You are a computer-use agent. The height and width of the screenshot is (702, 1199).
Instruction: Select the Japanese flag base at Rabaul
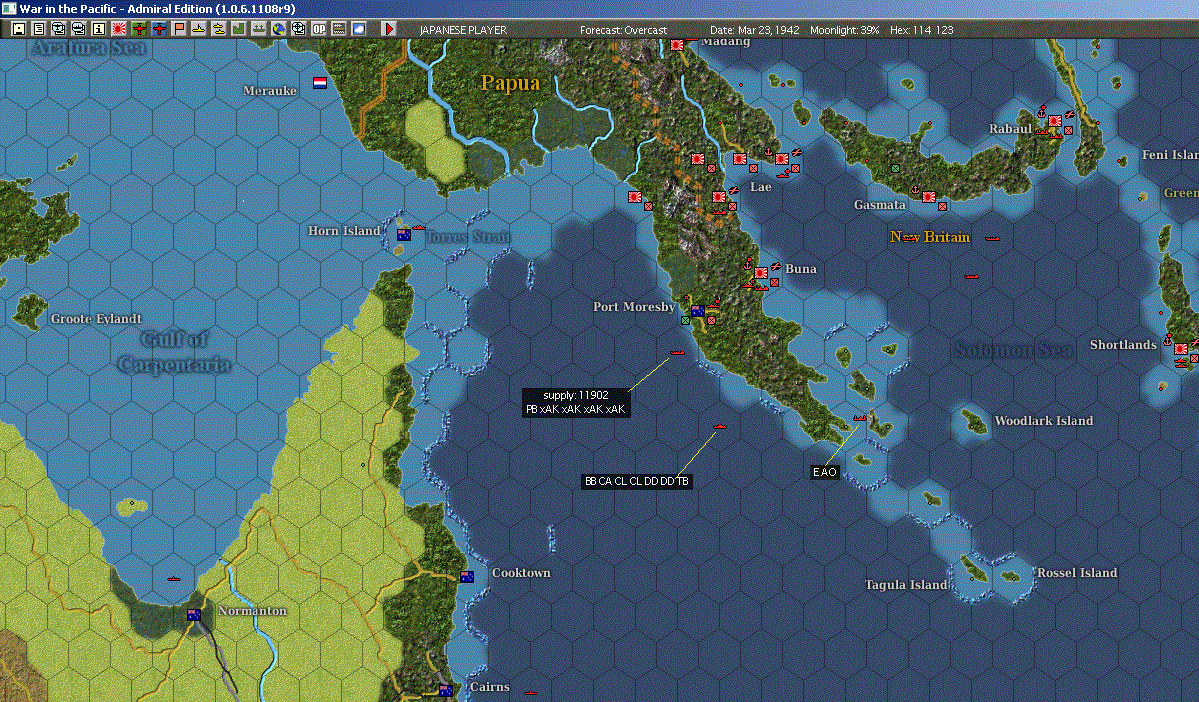(x=1054, y=121)
